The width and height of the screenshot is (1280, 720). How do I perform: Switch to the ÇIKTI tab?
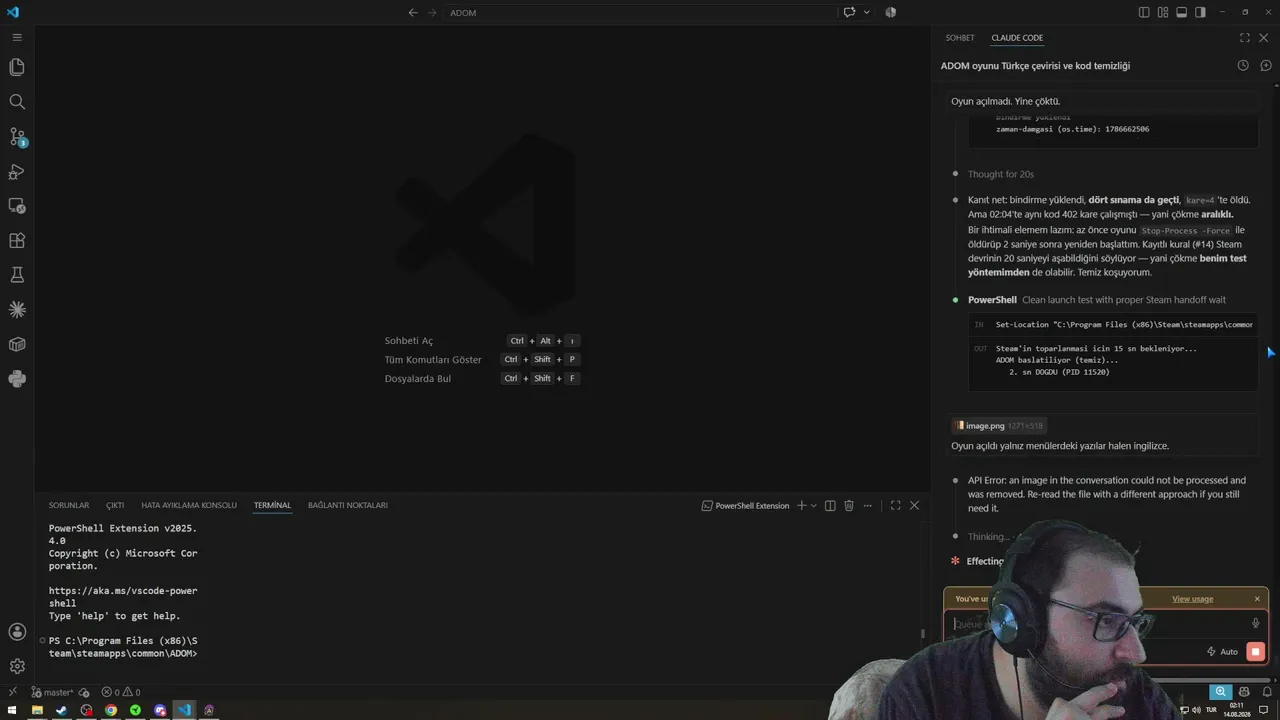point(115,506)
